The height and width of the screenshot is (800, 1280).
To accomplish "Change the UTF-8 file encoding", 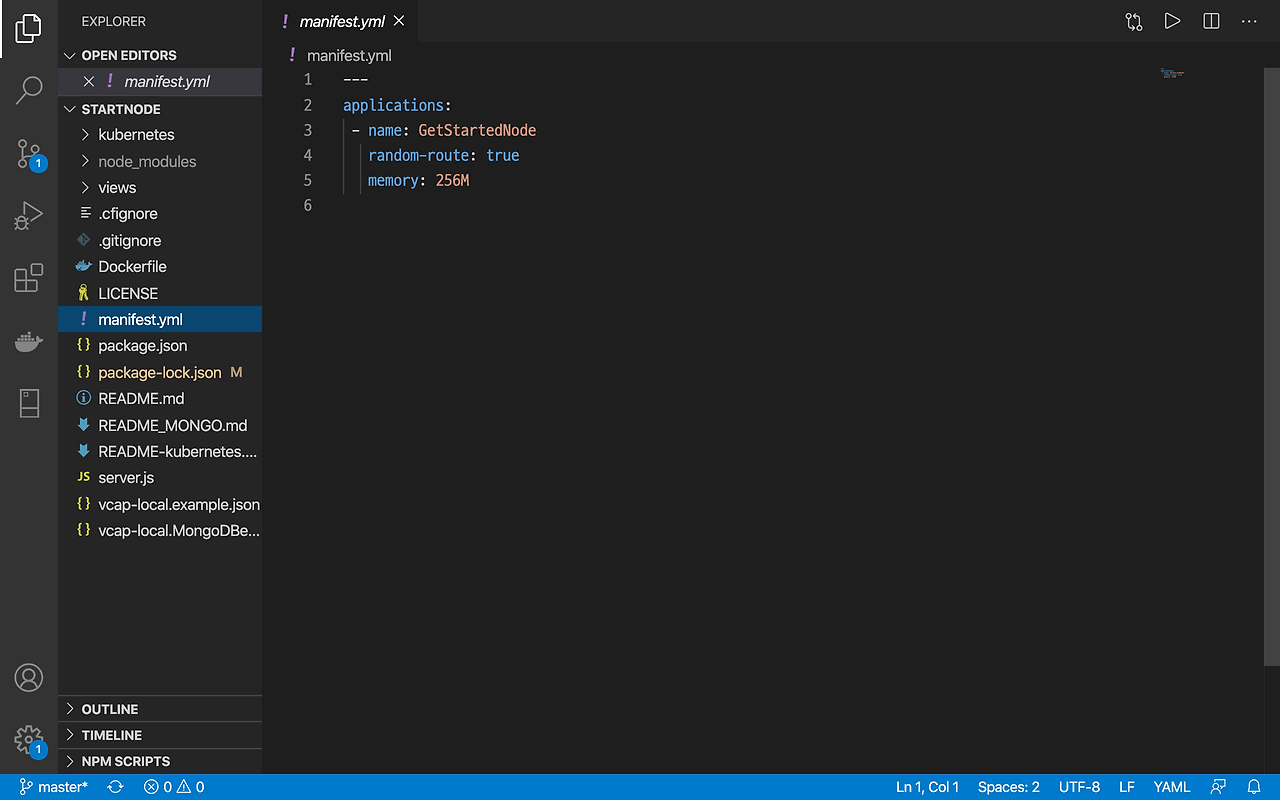I will [1080, 787].
